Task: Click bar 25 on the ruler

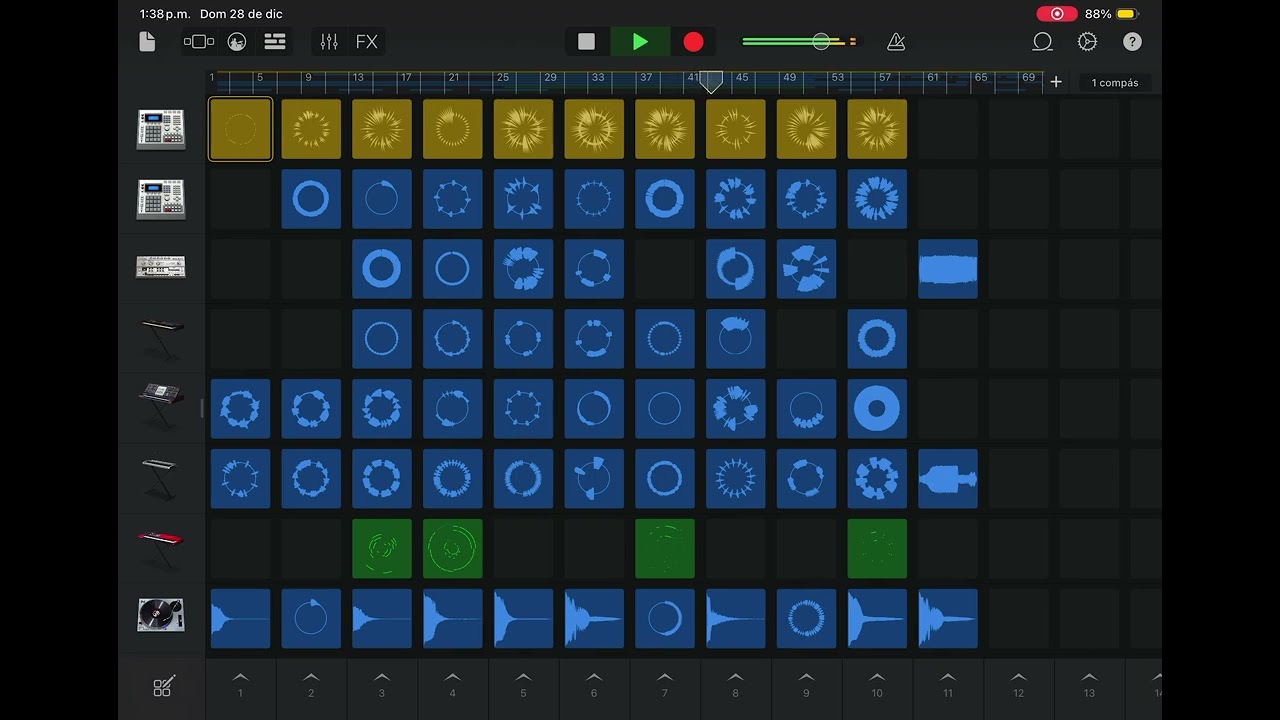Action: [x=502, y=77]
